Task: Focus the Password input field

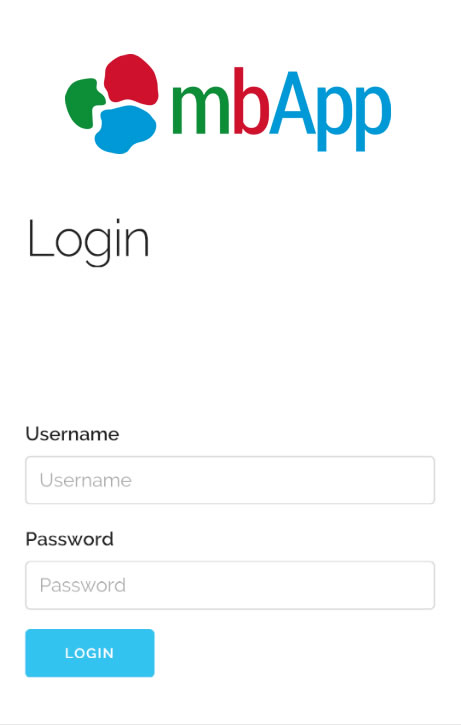Action: (x=230, y=585)
